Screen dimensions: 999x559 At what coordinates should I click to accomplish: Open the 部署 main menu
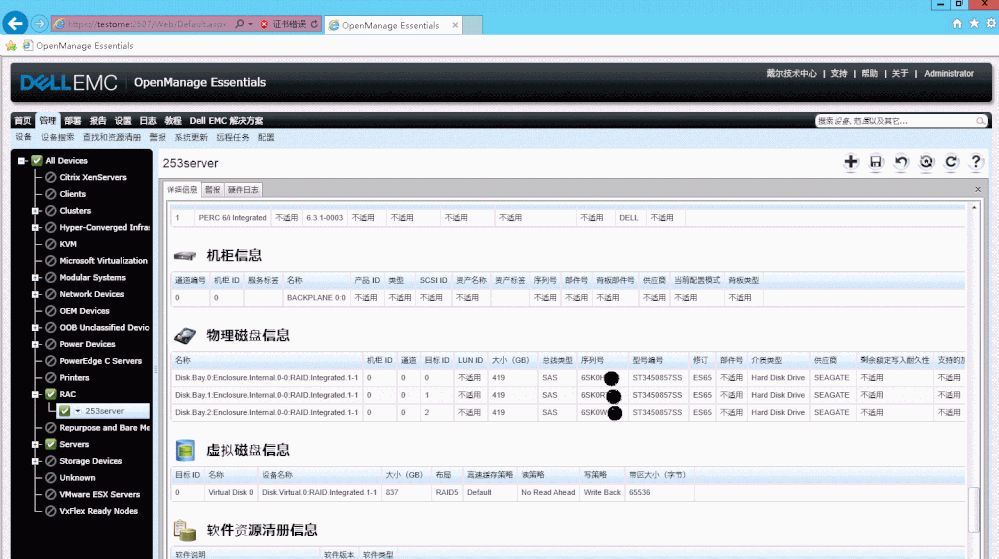point(73,120)
